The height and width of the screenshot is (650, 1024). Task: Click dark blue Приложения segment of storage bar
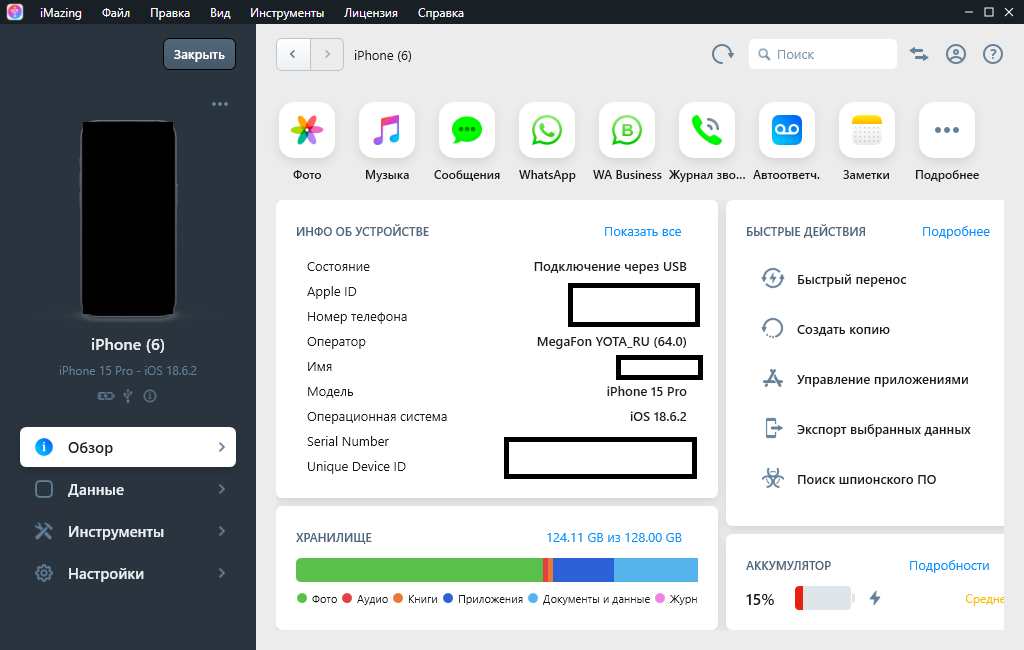click(x=583, y=570)
